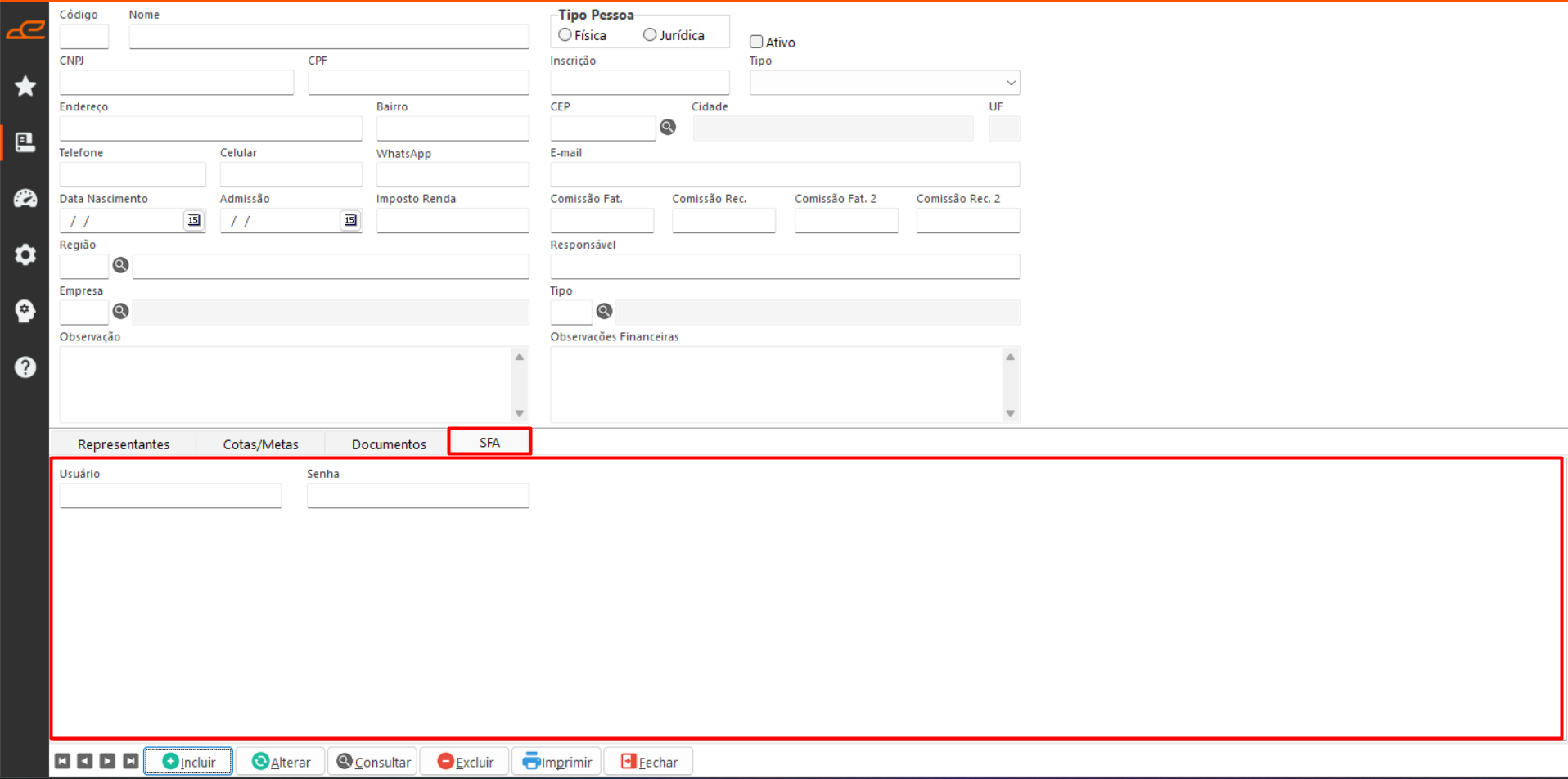Go to the last record navigation arrow
The image size is (1568, 779).
[130, 761]
